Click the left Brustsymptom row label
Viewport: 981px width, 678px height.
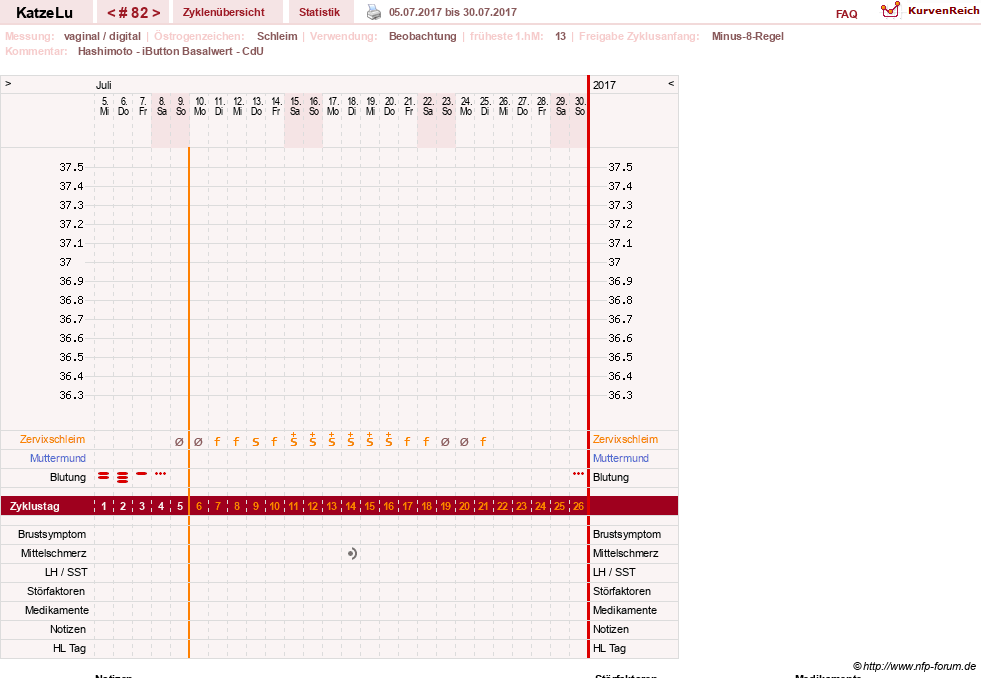coord(52,534)
